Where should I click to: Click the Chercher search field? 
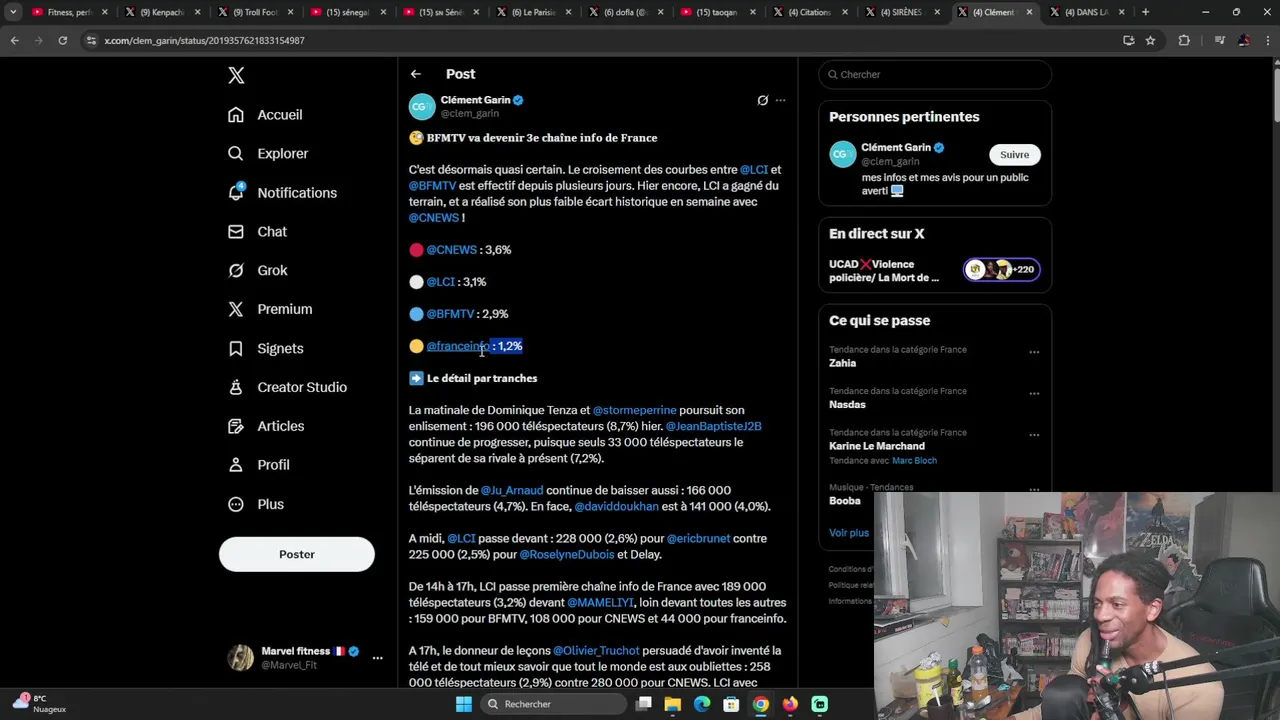tap(935, 74)
